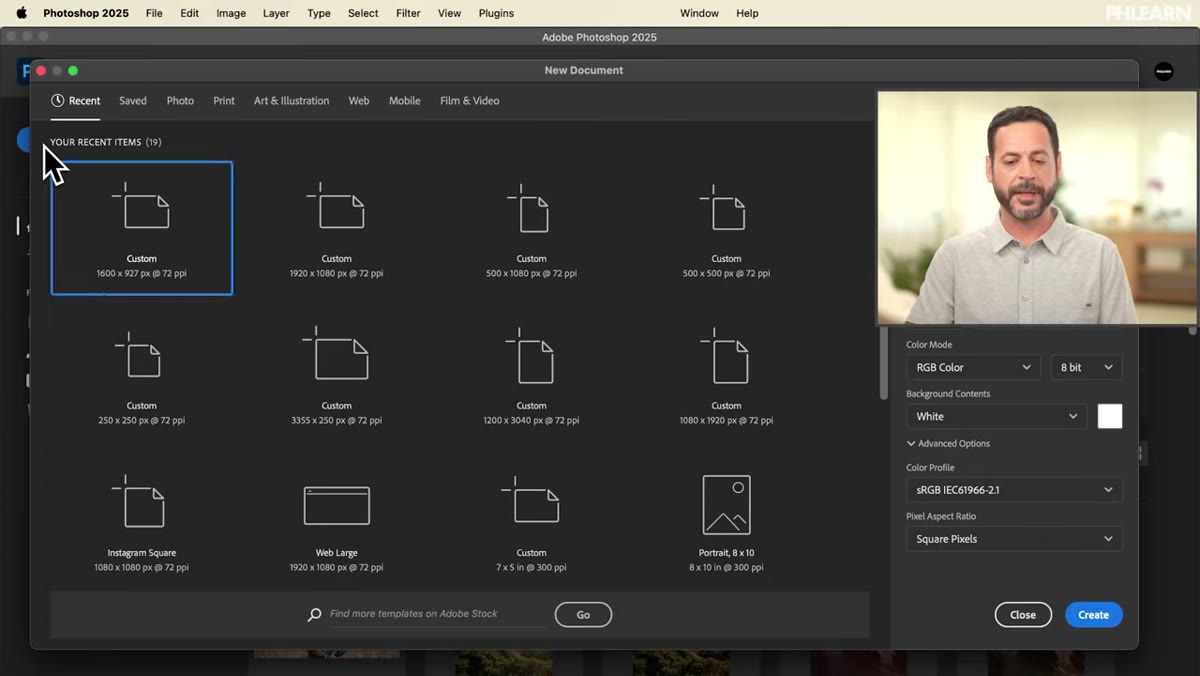Click the Go button
Screen dimensions: 1200x676
click(x=583, y=615)
